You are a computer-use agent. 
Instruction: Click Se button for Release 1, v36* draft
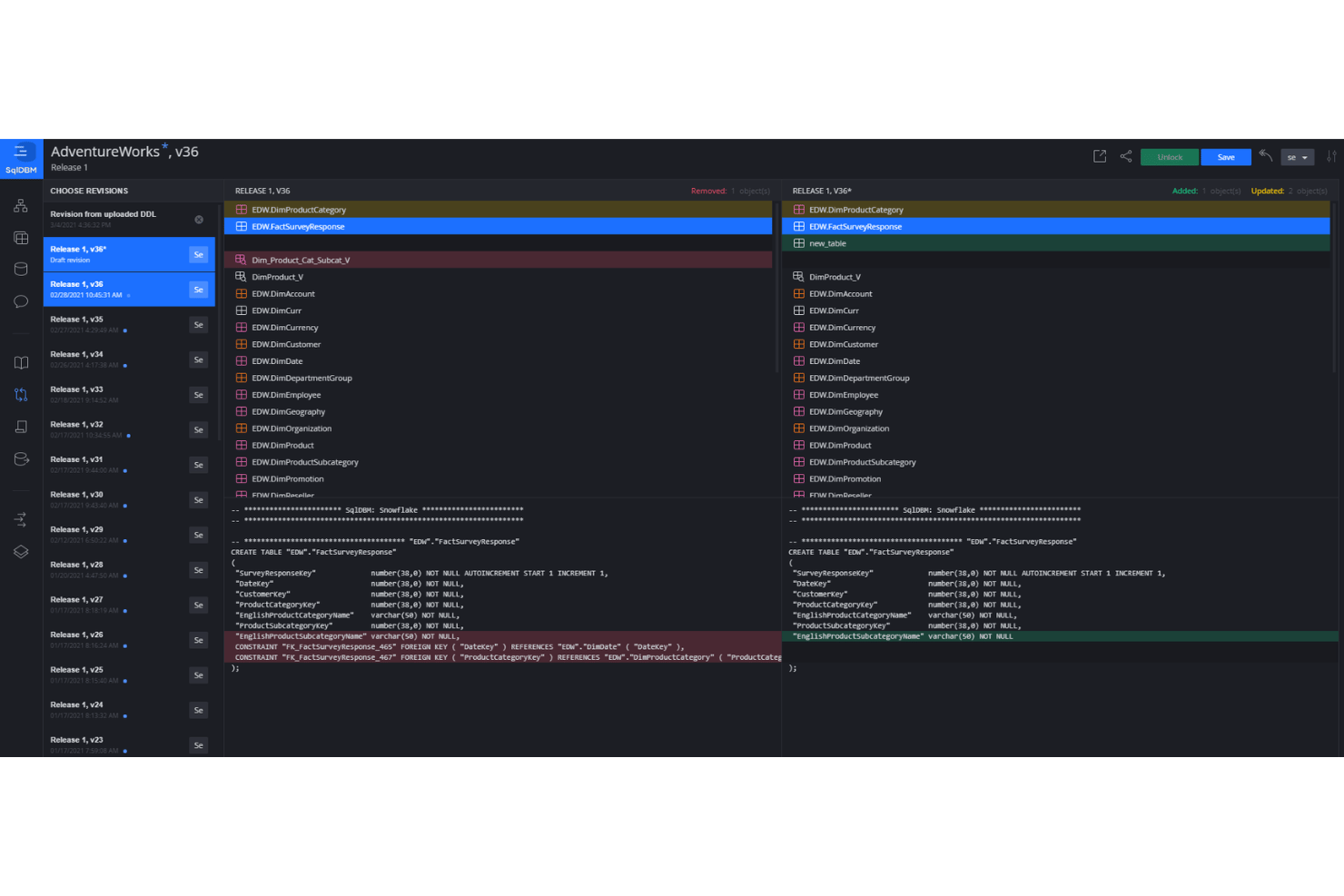pos(198,254)
